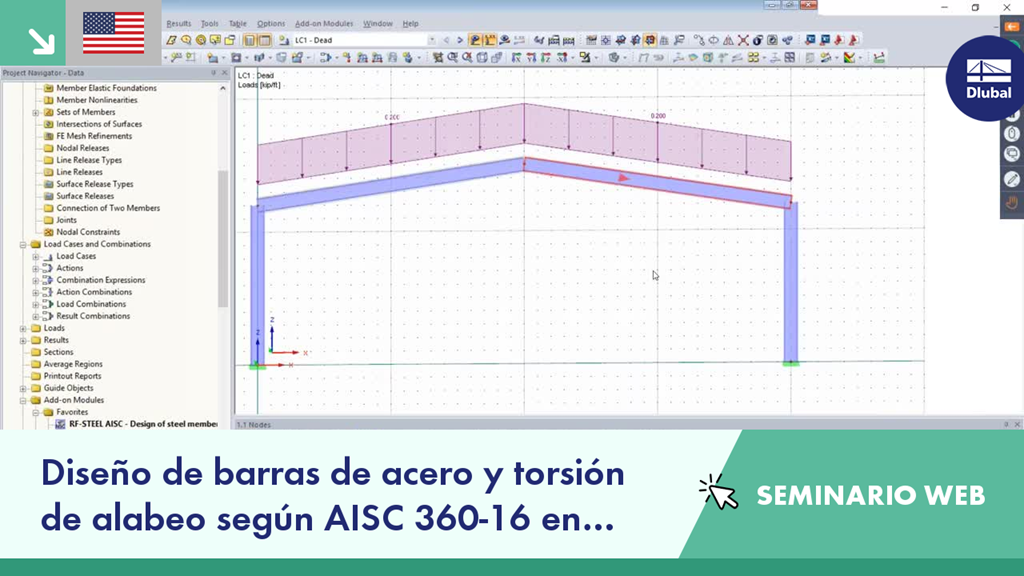1024x576 pixels.
Task: Collapse the Add-on Modules node
Action: pos(23,400)
